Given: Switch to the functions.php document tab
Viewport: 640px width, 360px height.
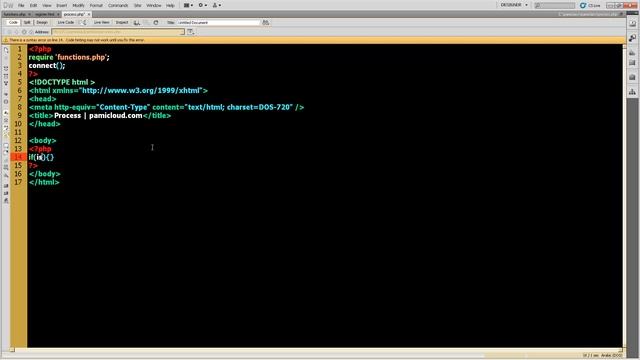Looking at the screenshot, I should point(15,14).
